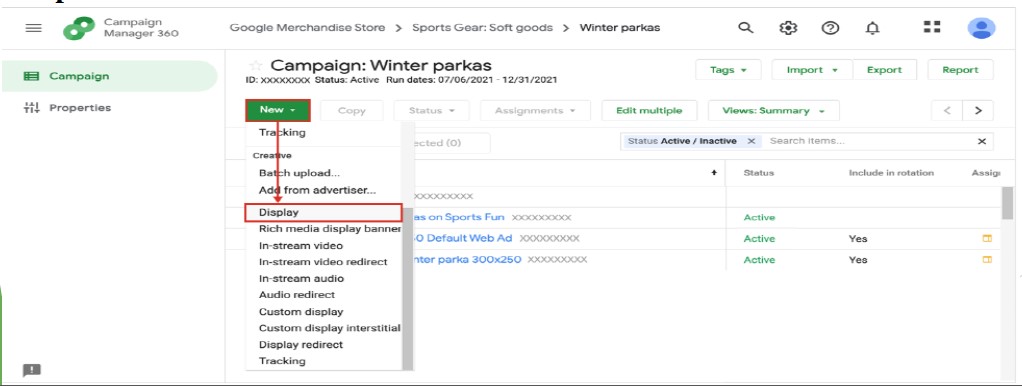The width and height of the screenshot is (1022, 386).
Task: Click Active status in Sports Fun row
Action: coord(759,217)
